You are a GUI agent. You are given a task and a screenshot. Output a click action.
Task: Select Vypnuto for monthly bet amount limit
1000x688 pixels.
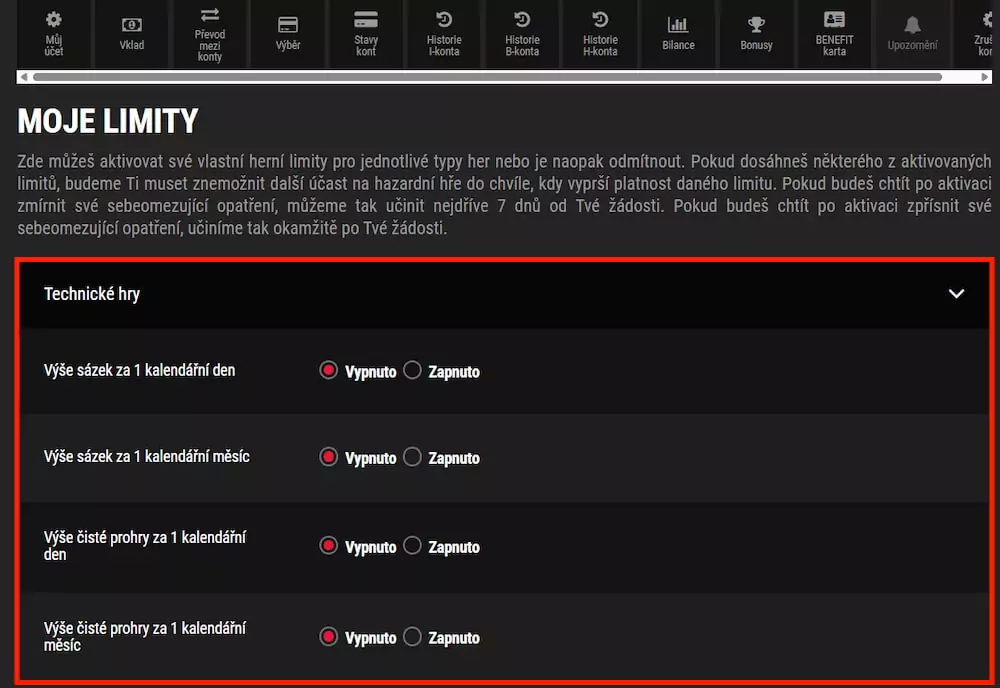click(329, 457)
